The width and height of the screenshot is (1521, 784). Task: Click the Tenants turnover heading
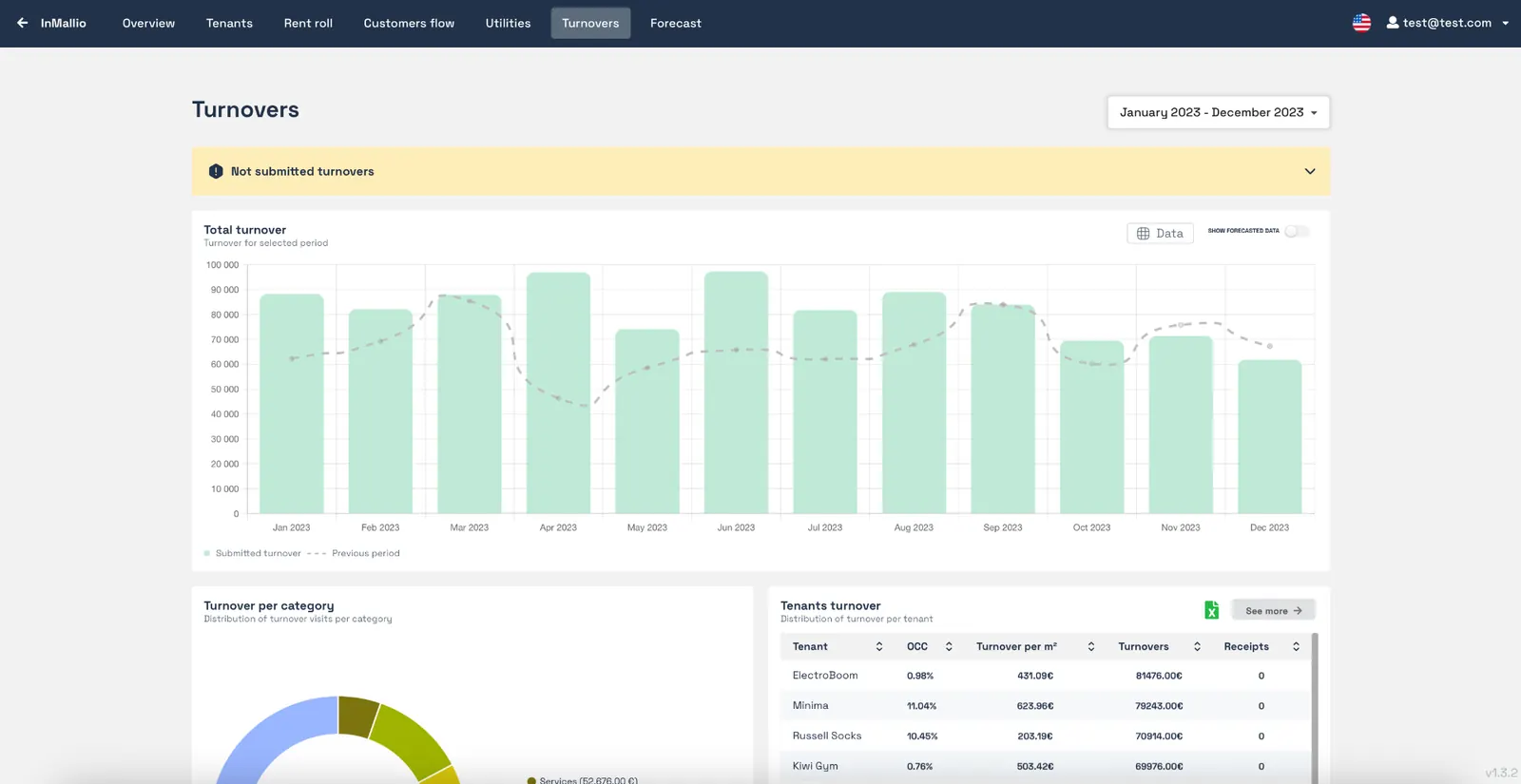(831, 605)
